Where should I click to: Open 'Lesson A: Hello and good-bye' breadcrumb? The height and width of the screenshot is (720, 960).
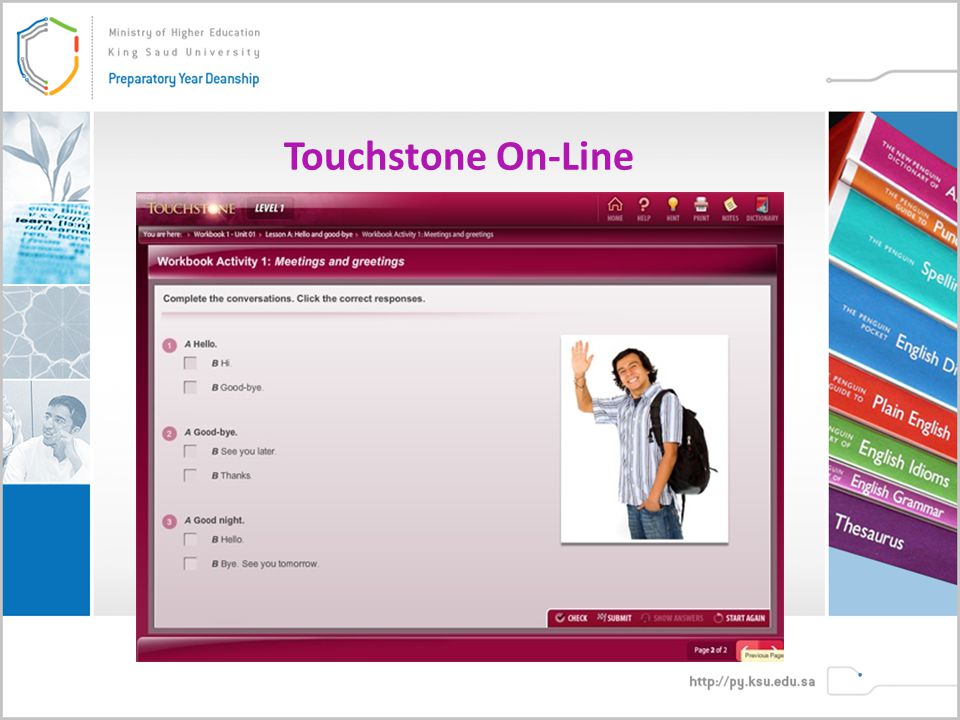coord(309,234)
